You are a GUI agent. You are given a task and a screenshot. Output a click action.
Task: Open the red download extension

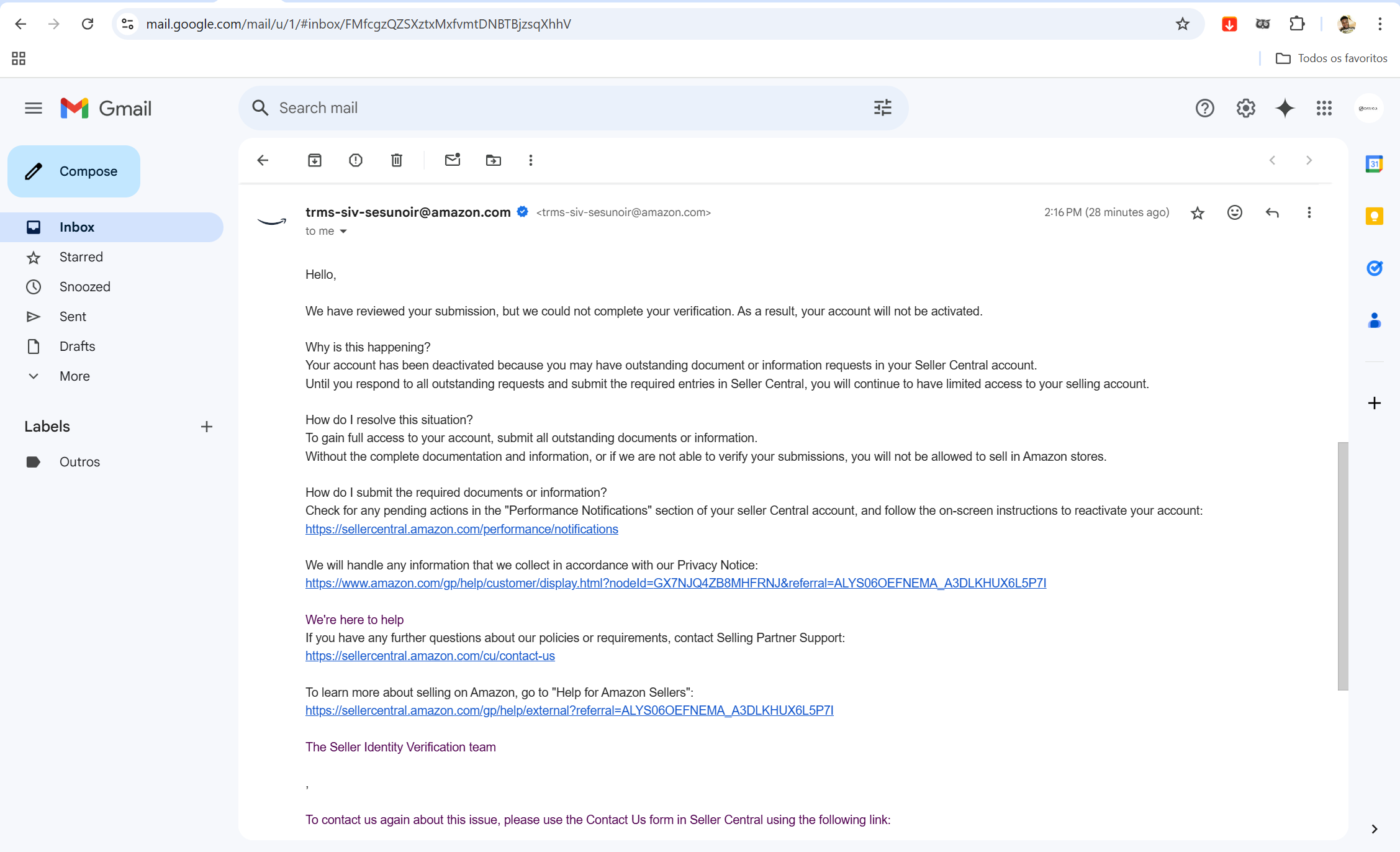point(1229,24)
